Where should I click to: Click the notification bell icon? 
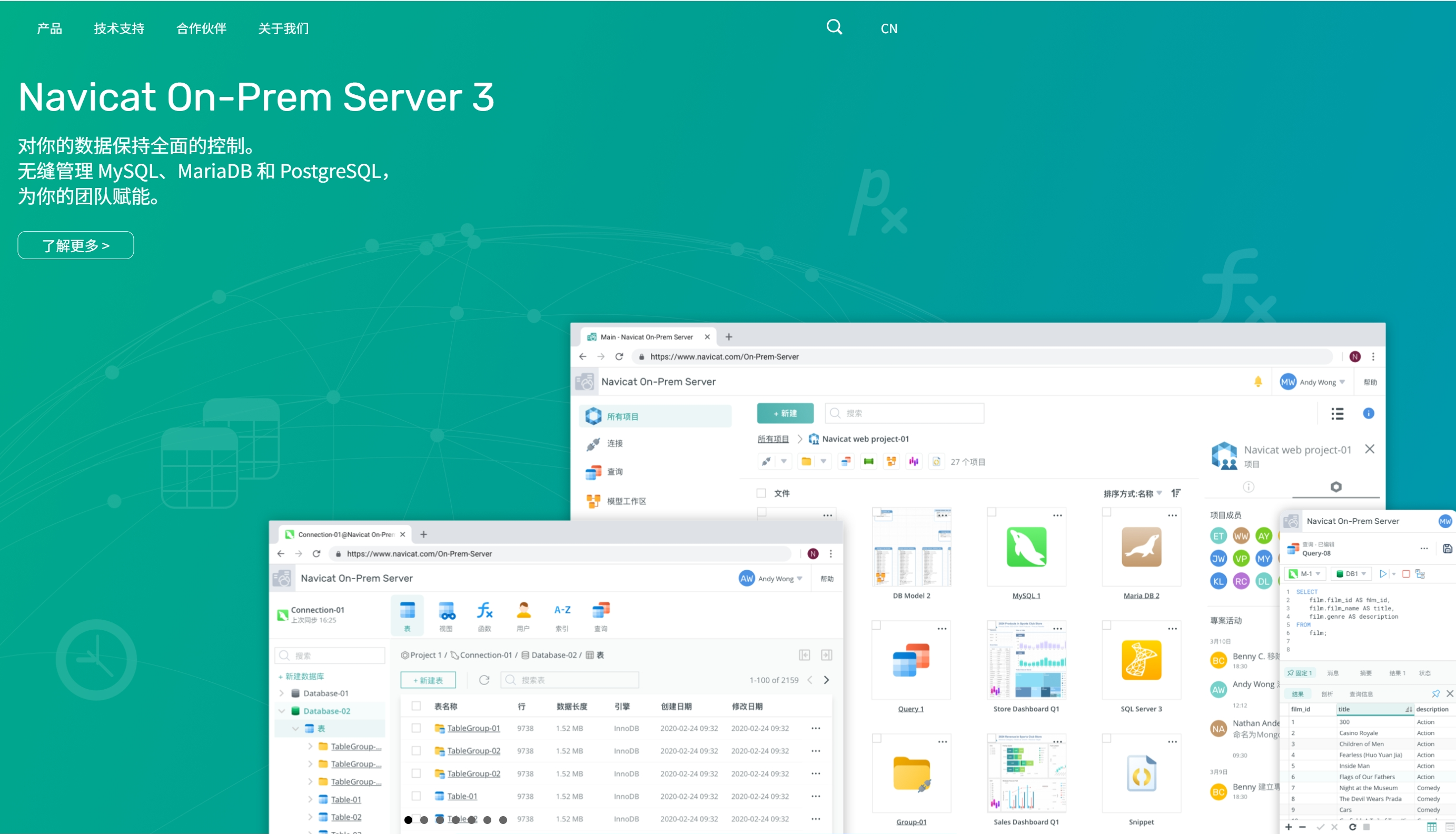coord(1258,382)
